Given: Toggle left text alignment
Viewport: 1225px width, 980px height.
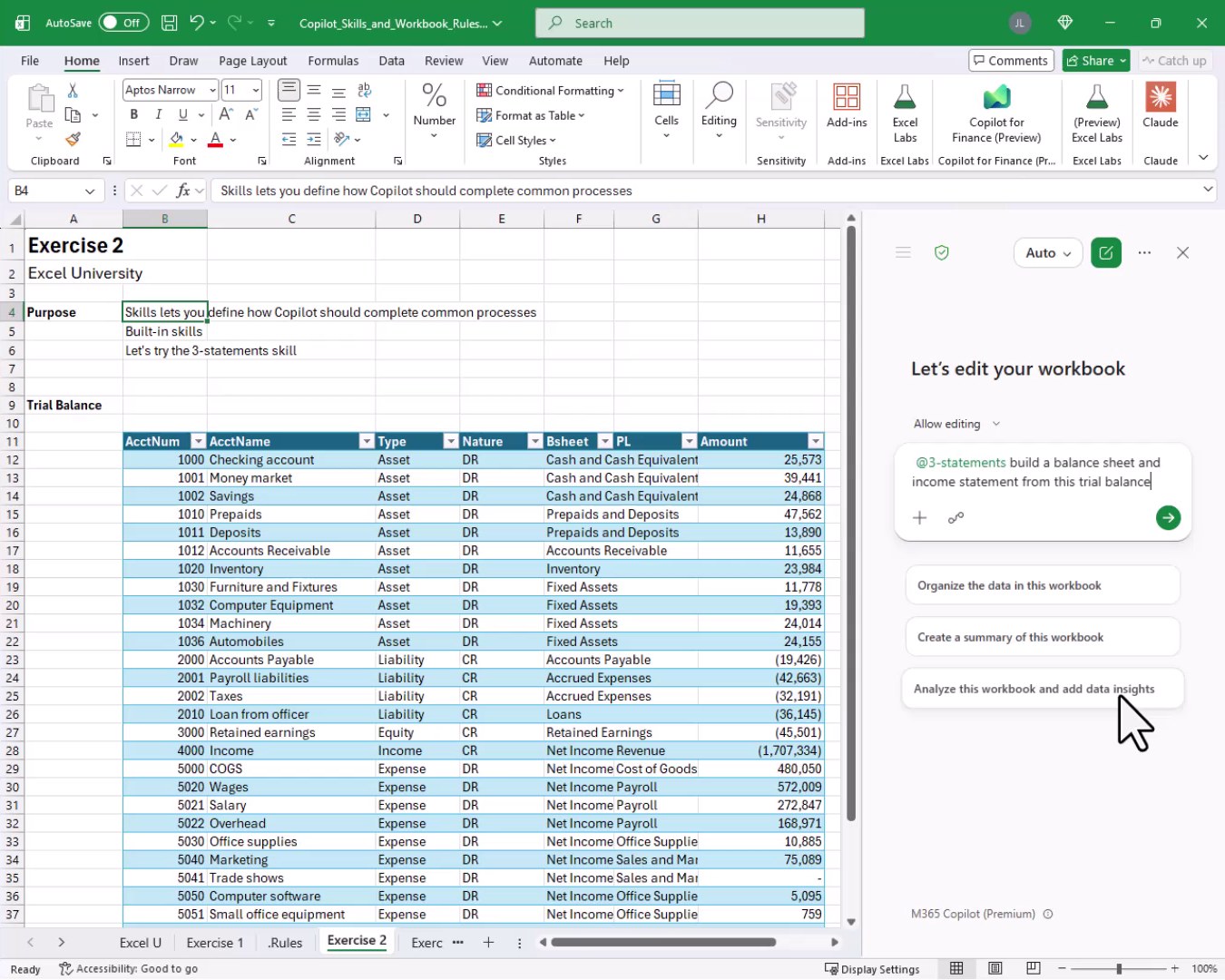Looking at the screenshot, I should pos(289,114).
